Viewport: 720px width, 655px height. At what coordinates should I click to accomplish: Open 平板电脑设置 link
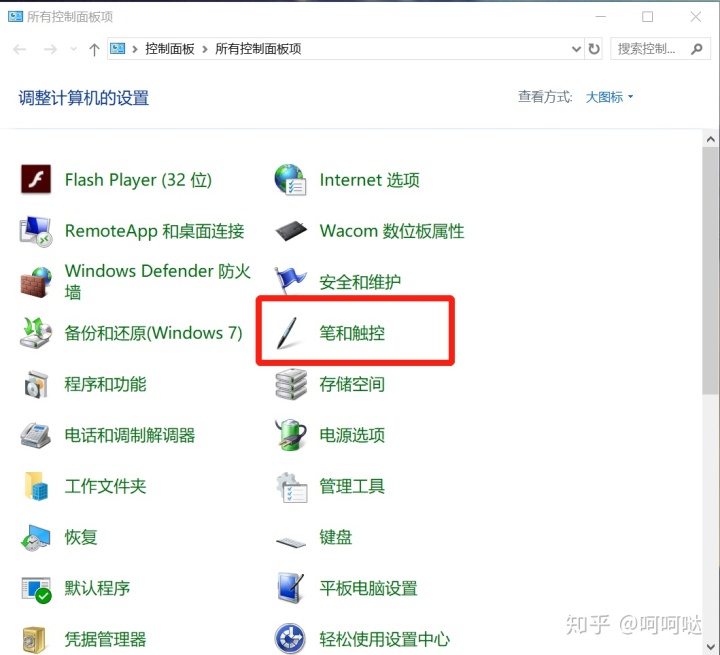point(368,588)
